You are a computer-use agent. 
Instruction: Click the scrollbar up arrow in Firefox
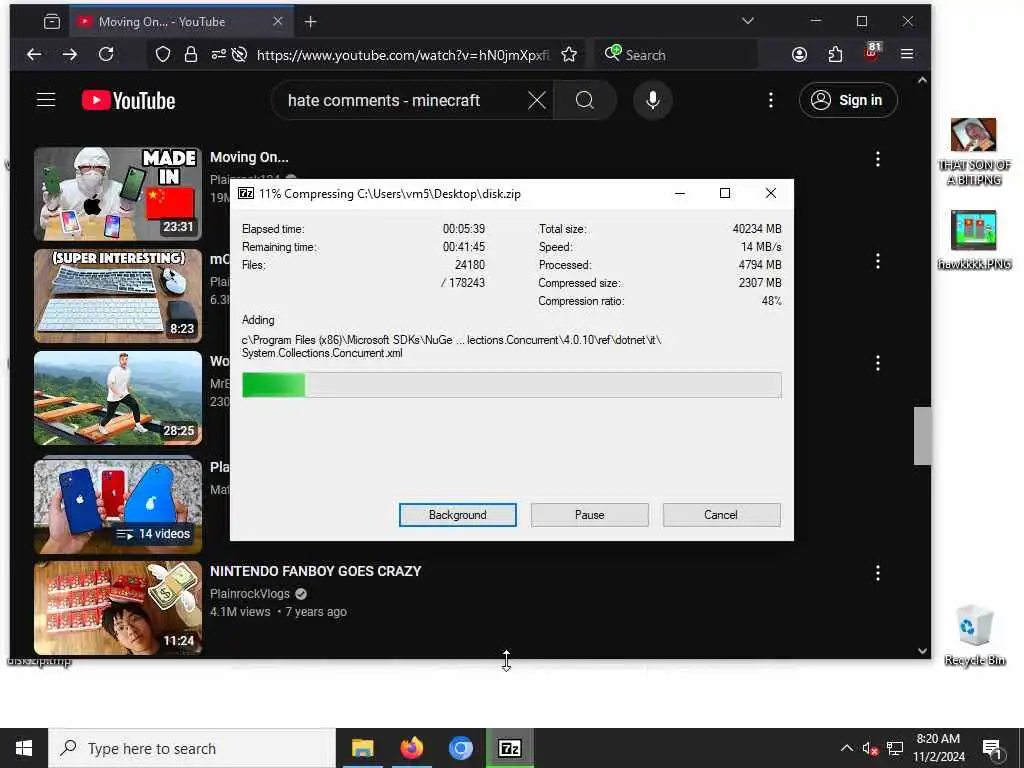point(922,80)
